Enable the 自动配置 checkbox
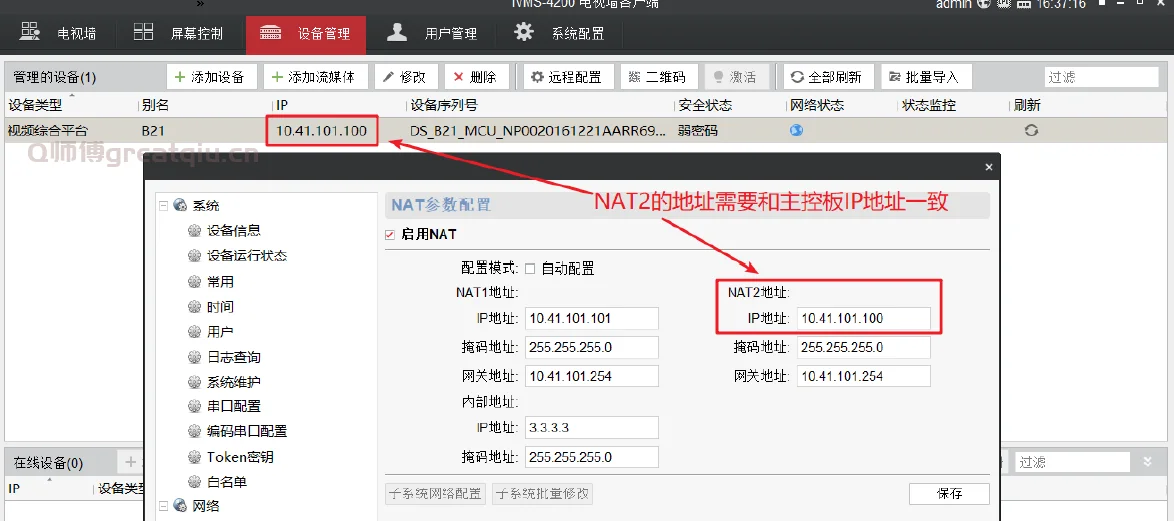Image resolution: width=1174 pixels, height=521 pixels. coord(530,268)
